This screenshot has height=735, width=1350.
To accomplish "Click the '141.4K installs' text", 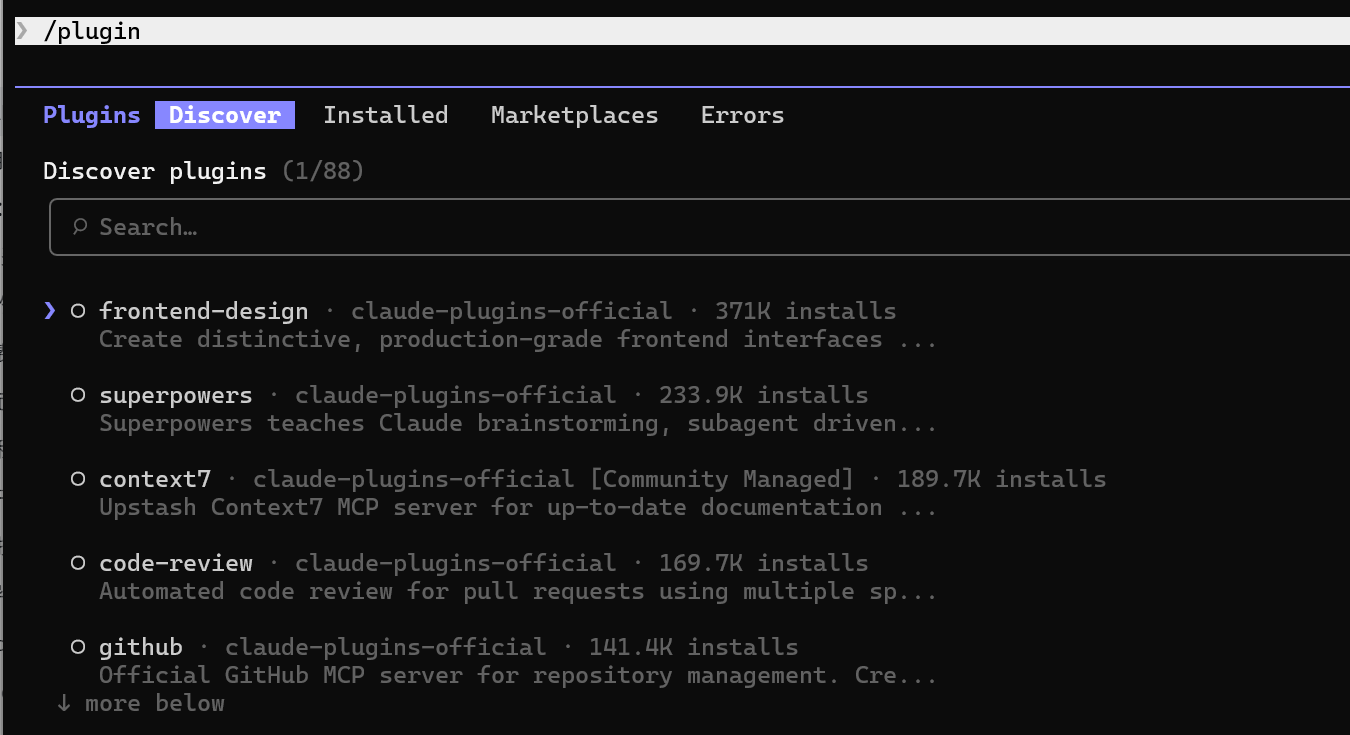I will [x=693, y=647].
